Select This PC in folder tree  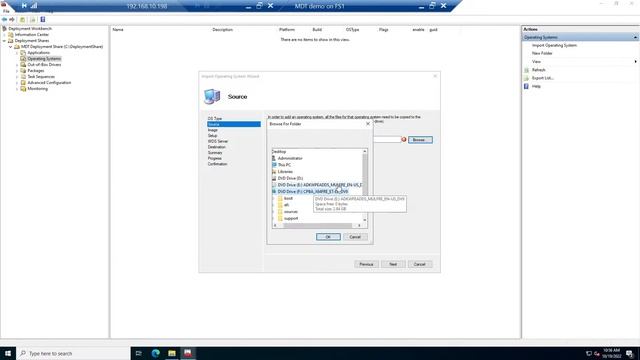[284, 165]
